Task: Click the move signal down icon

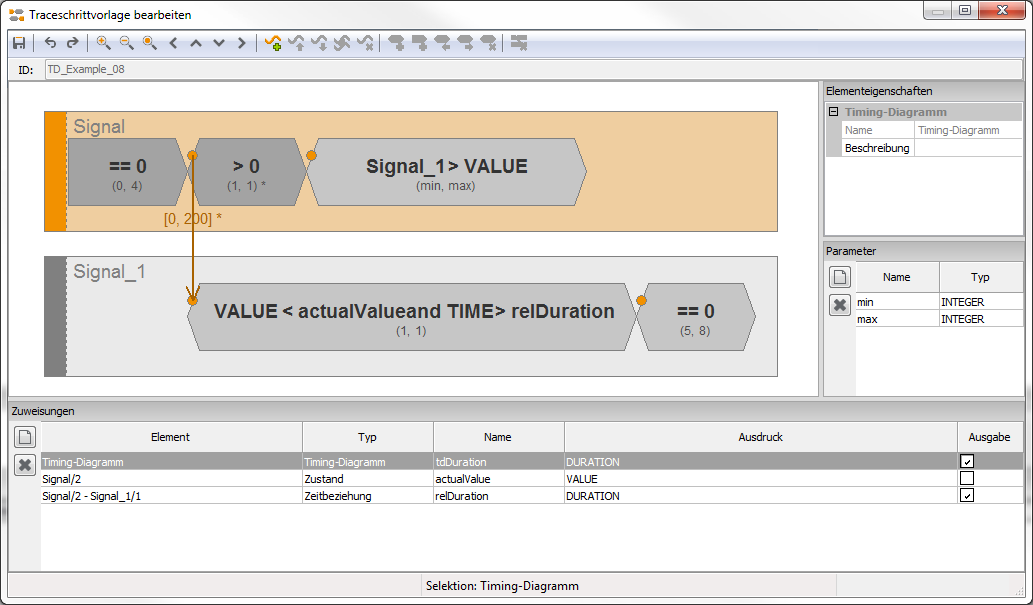Action: (320, 43)
